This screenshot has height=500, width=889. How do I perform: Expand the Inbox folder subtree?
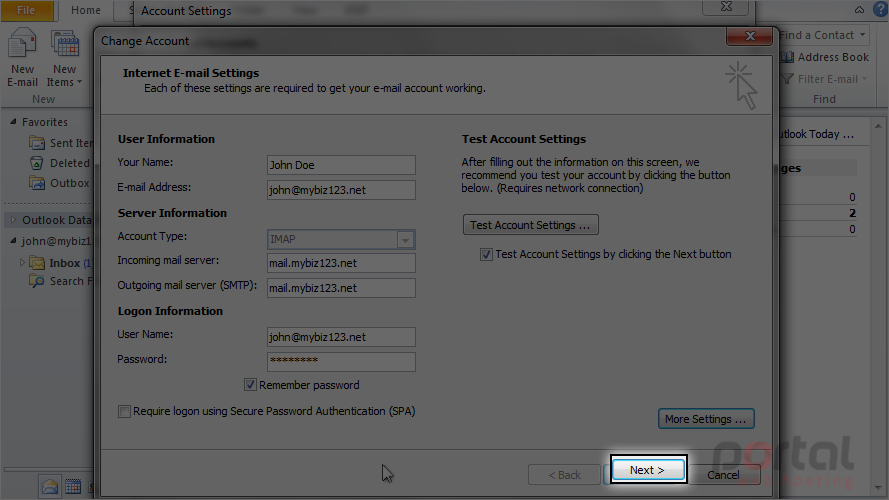click(x=22, y=262)
